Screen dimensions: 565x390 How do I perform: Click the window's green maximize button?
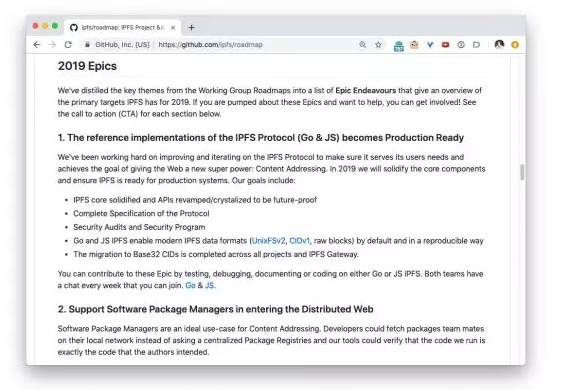pyautogui.click(x=55, y=26)
